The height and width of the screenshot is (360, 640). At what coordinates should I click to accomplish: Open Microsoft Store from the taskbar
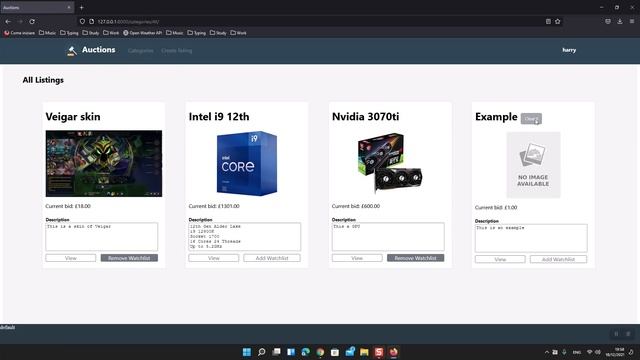pos(335,352)
